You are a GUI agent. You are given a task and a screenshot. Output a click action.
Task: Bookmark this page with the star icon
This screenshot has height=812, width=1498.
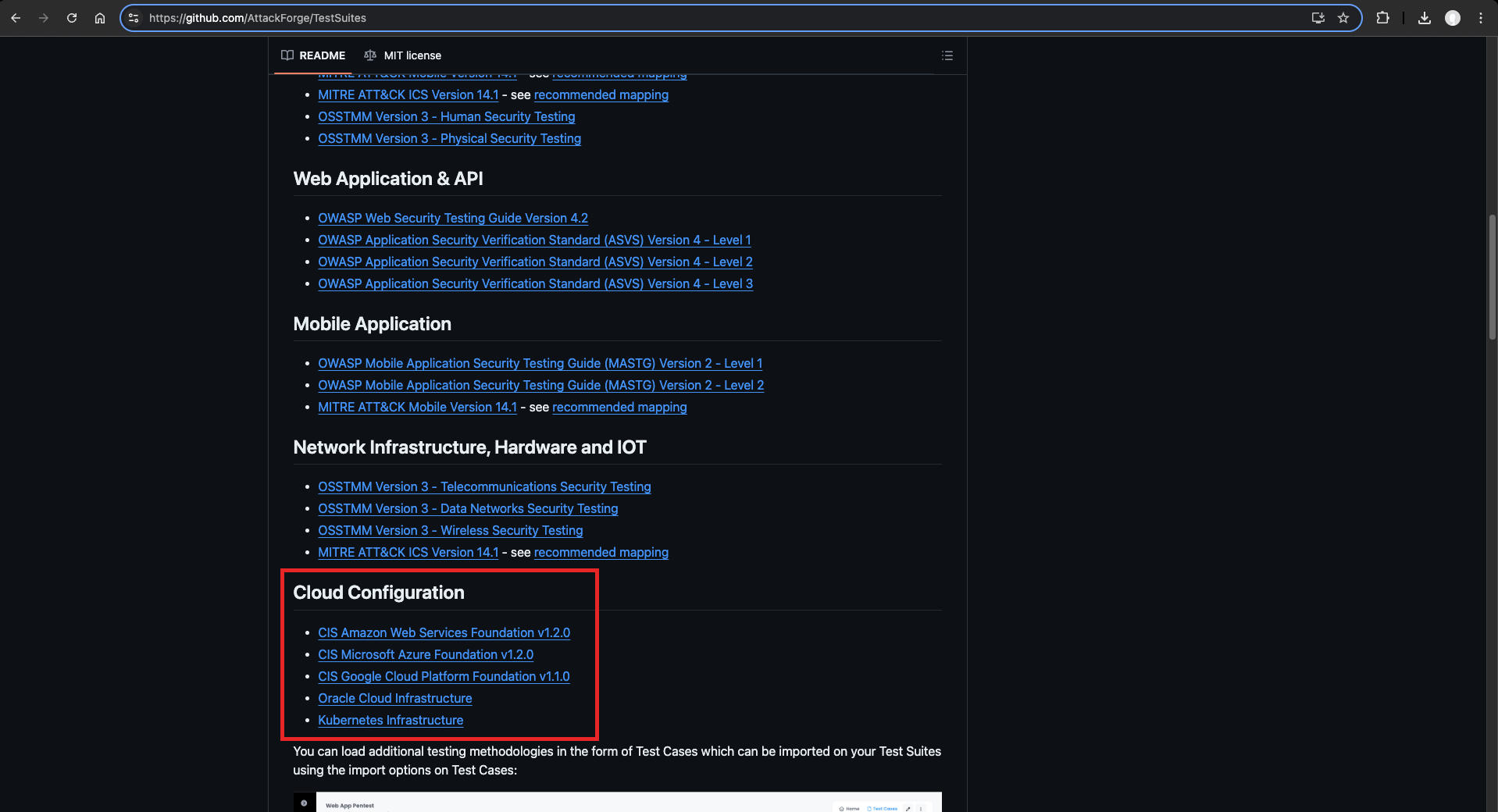tap(1343, 18)
